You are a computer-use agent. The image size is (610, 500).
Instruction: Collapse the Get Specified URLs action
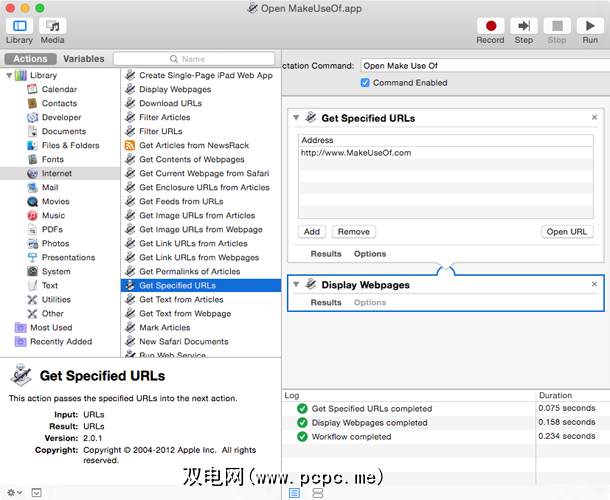pyautogui.click(x=296, y=118)
